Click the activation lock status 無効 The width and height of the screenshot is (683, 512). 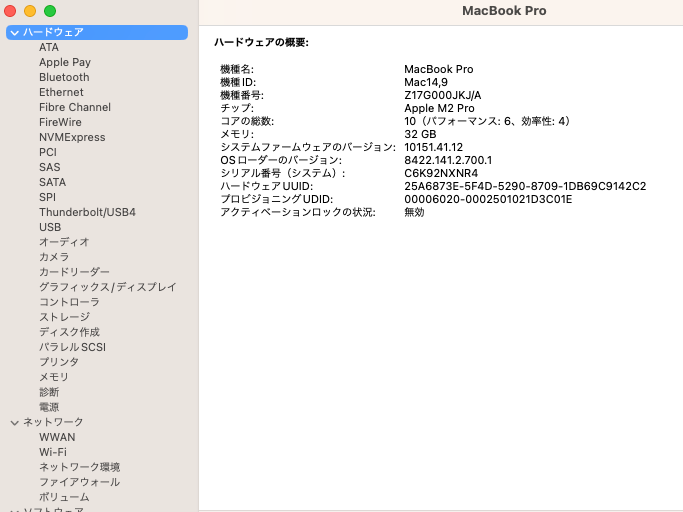pos(414,212)
